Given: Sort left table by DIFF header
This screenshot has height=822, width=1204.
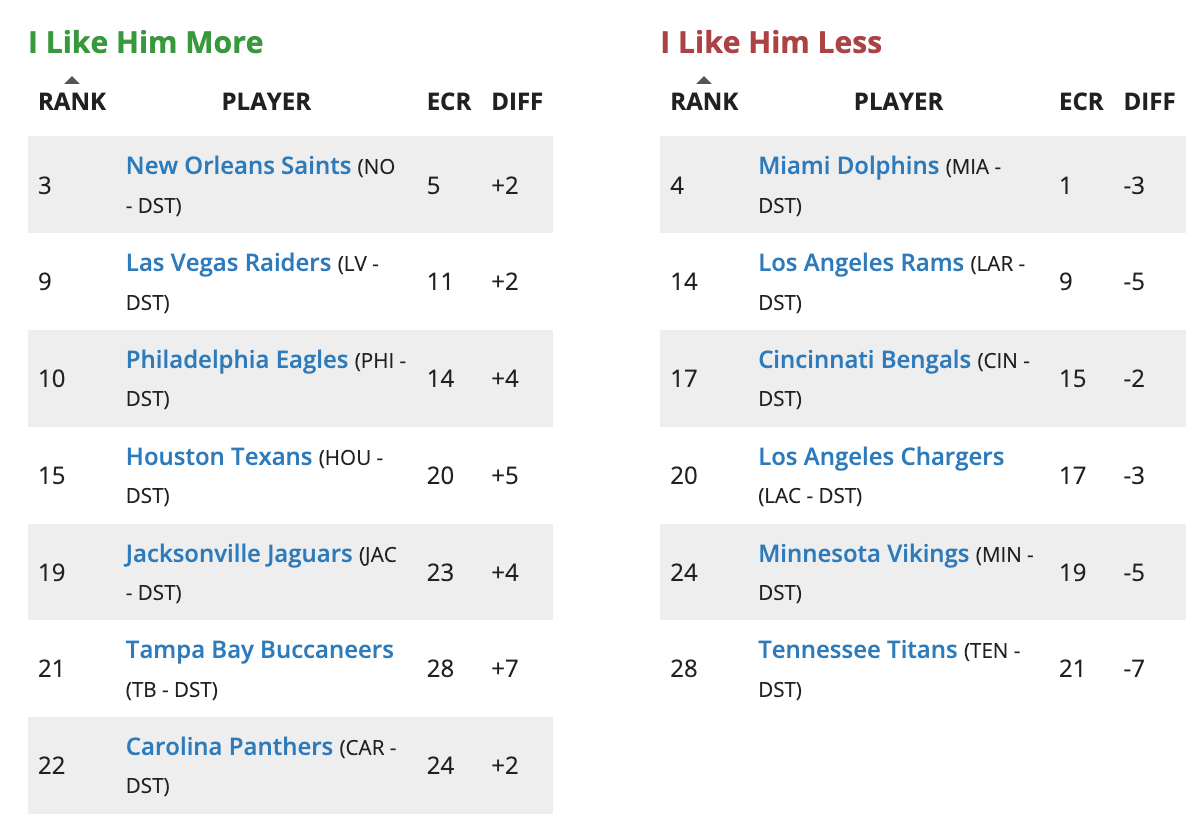Looking at the screenshot, I should click(517, 102).
